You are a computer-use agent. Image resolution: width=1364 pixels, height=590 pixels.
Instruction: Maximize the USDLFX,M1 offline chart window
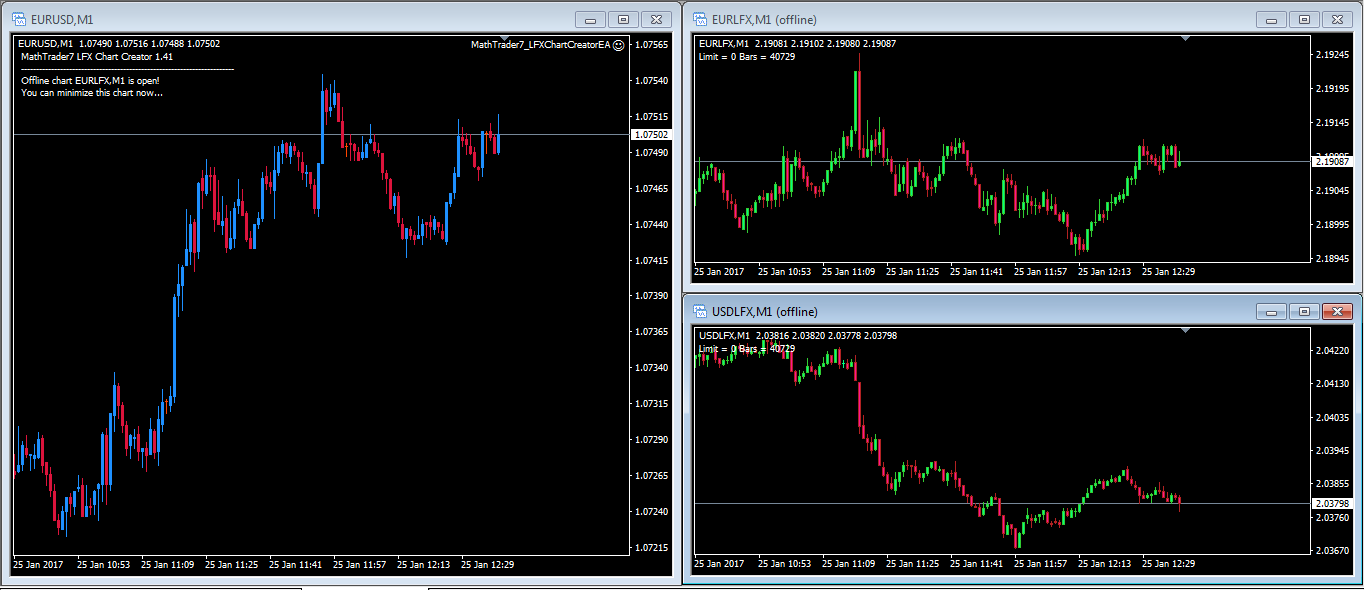click(1304, 311)
